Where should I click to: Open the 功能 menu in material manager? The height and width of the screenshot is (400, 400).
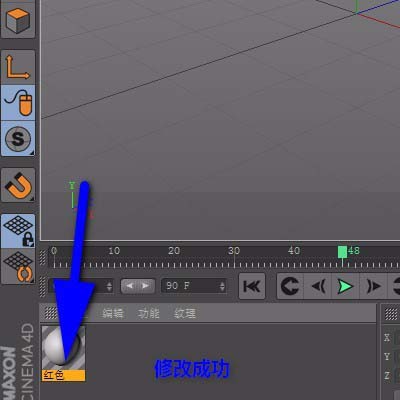[149, 313]
